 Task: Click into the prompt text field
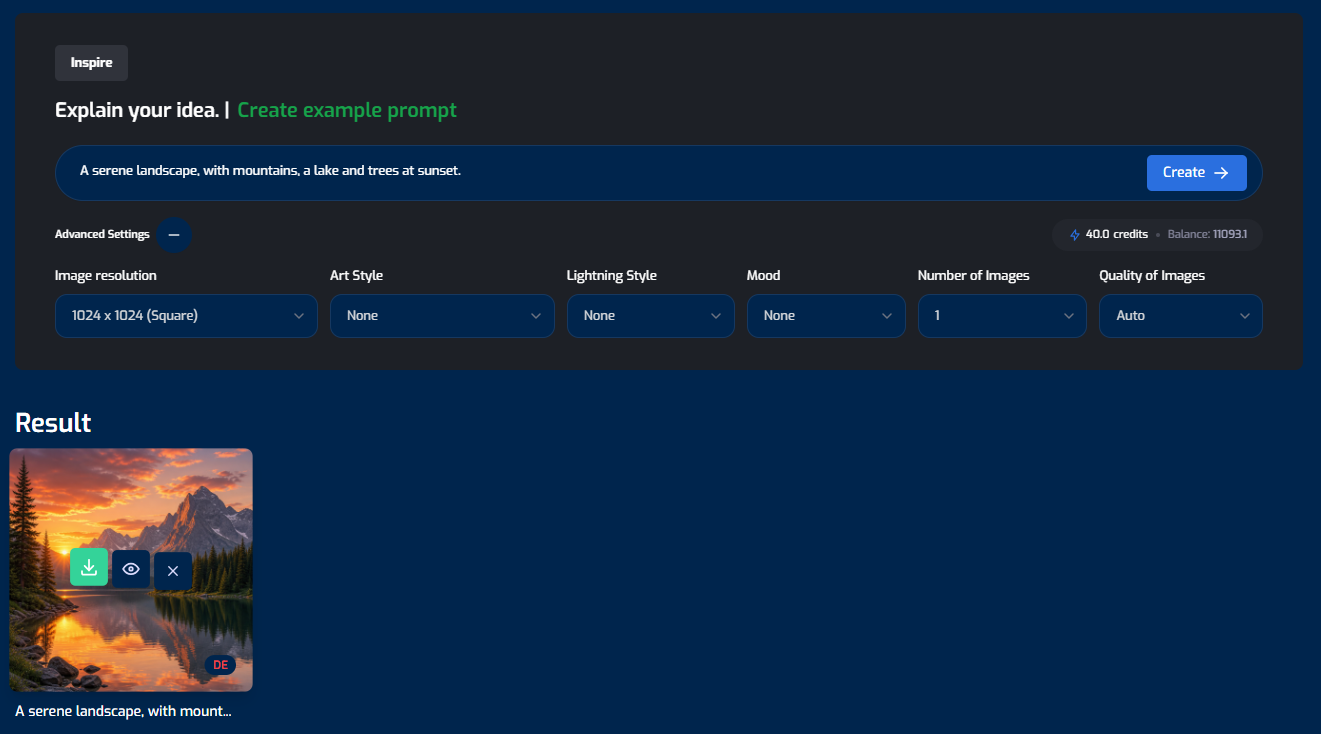coord(600,172)
